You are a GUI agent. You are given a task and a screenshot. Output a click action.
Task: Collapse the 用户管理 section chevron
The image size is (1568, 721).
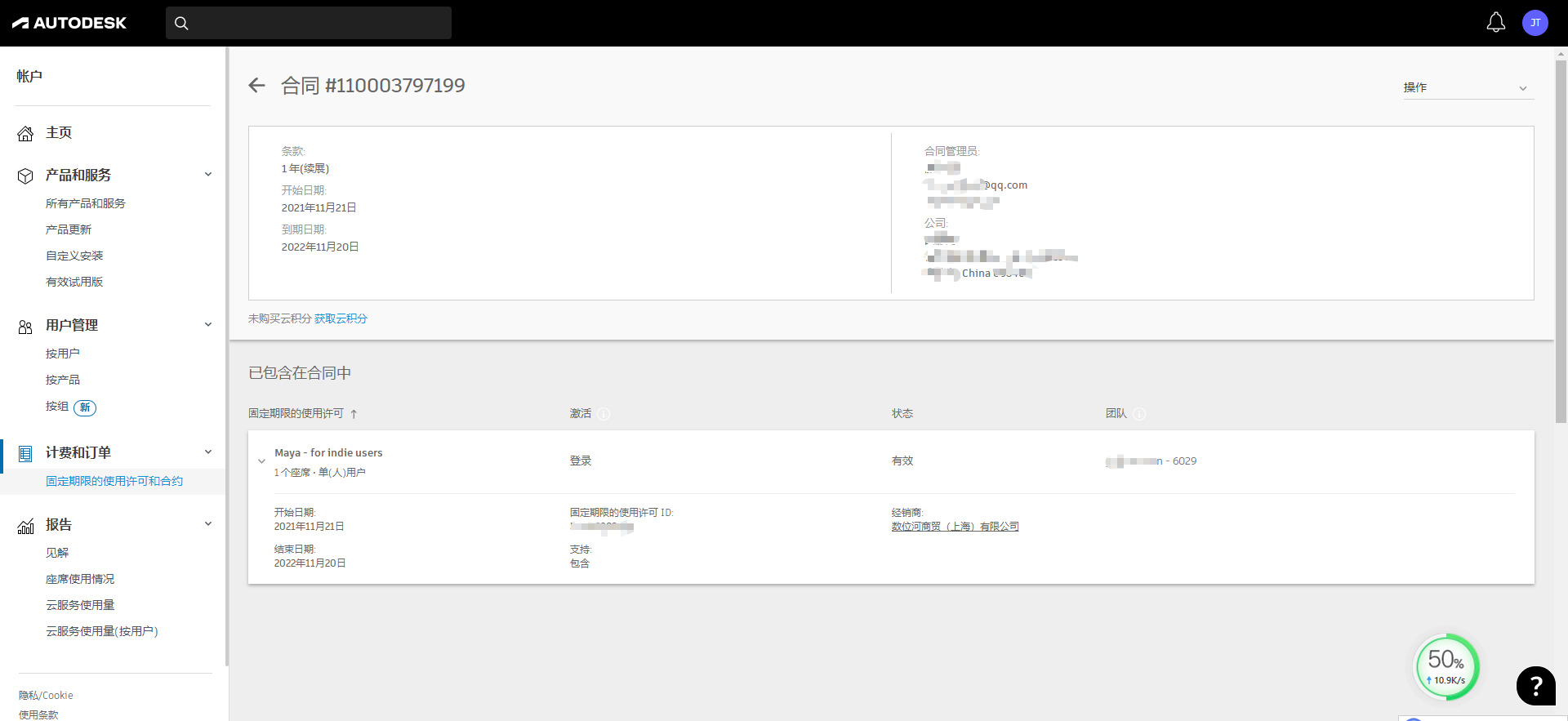[x=208, y=324]
